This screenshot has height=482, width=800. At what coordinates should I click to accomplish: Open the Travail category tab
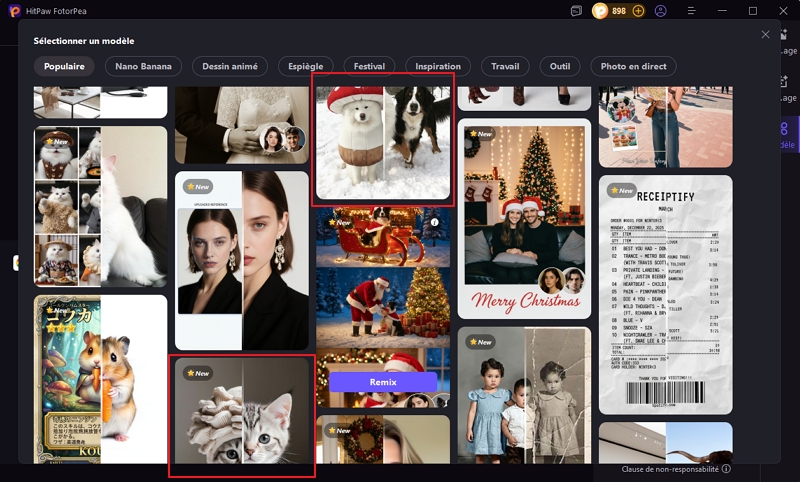pyautogui.click(x=505, y=67)
